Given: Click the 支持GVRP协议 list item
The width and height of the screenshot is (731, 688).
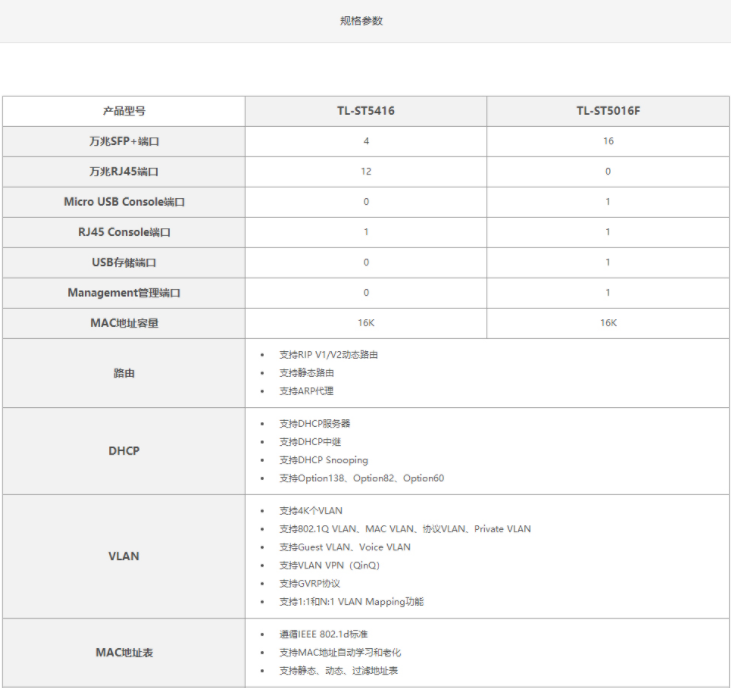Looking at the screenshot, I should pyautogui.click(x=310, y=584).
